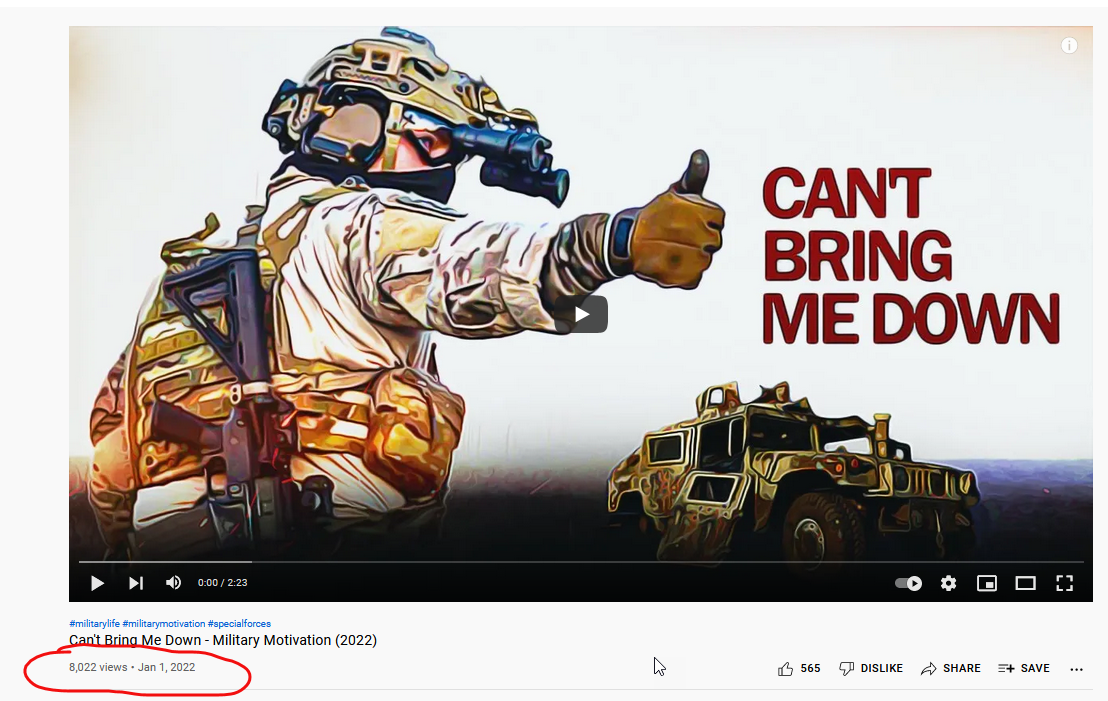The height and width of the screenshot is (701, 1108).
Task: Like the video with thumbs up
Action: (786, 668)
